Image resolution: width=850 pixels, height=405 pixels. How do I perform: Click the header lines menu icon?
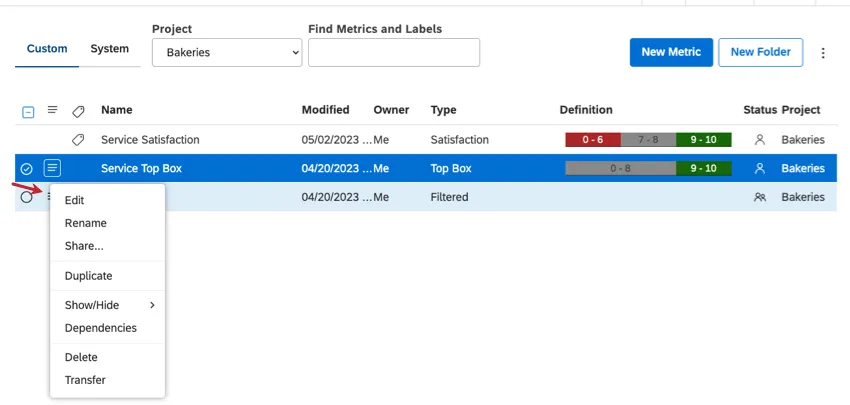(x=53, y=110)
